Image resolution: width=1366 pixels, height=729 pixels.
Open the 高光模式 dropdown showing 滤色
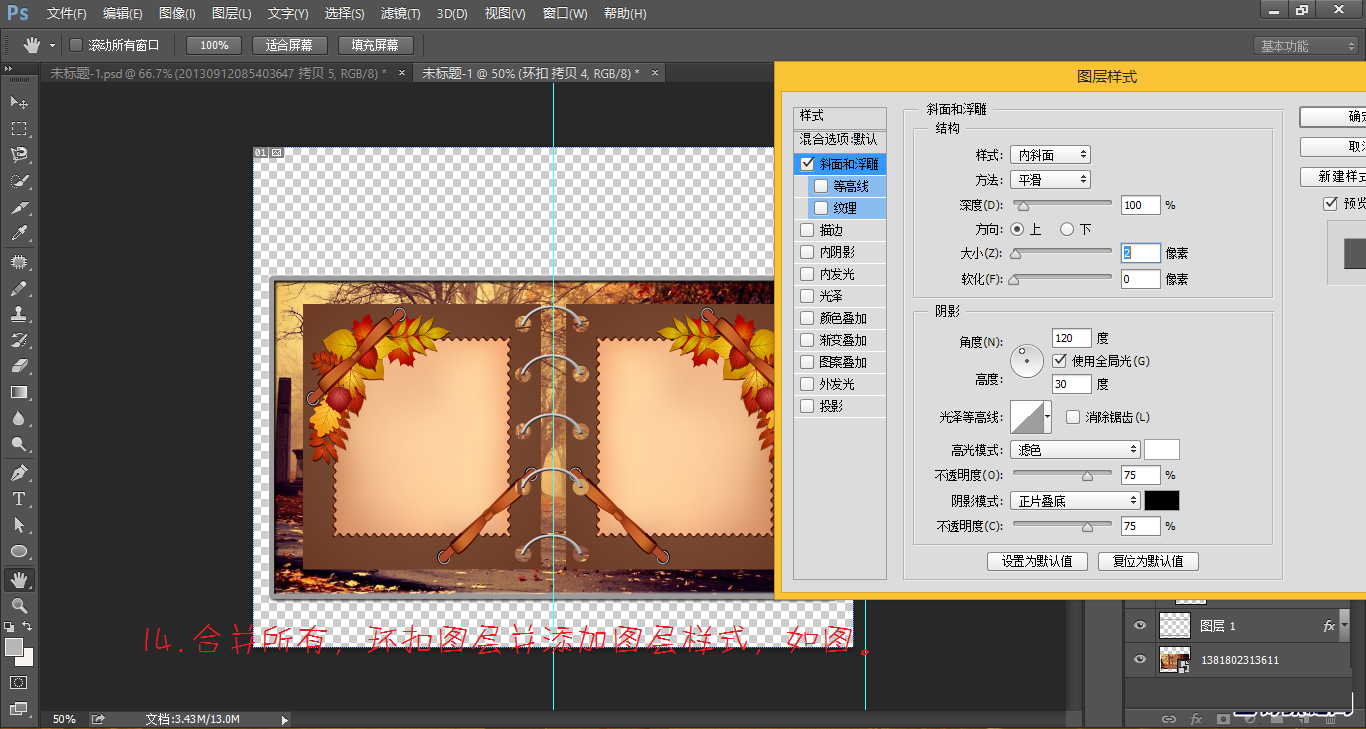coord(1075,450)
